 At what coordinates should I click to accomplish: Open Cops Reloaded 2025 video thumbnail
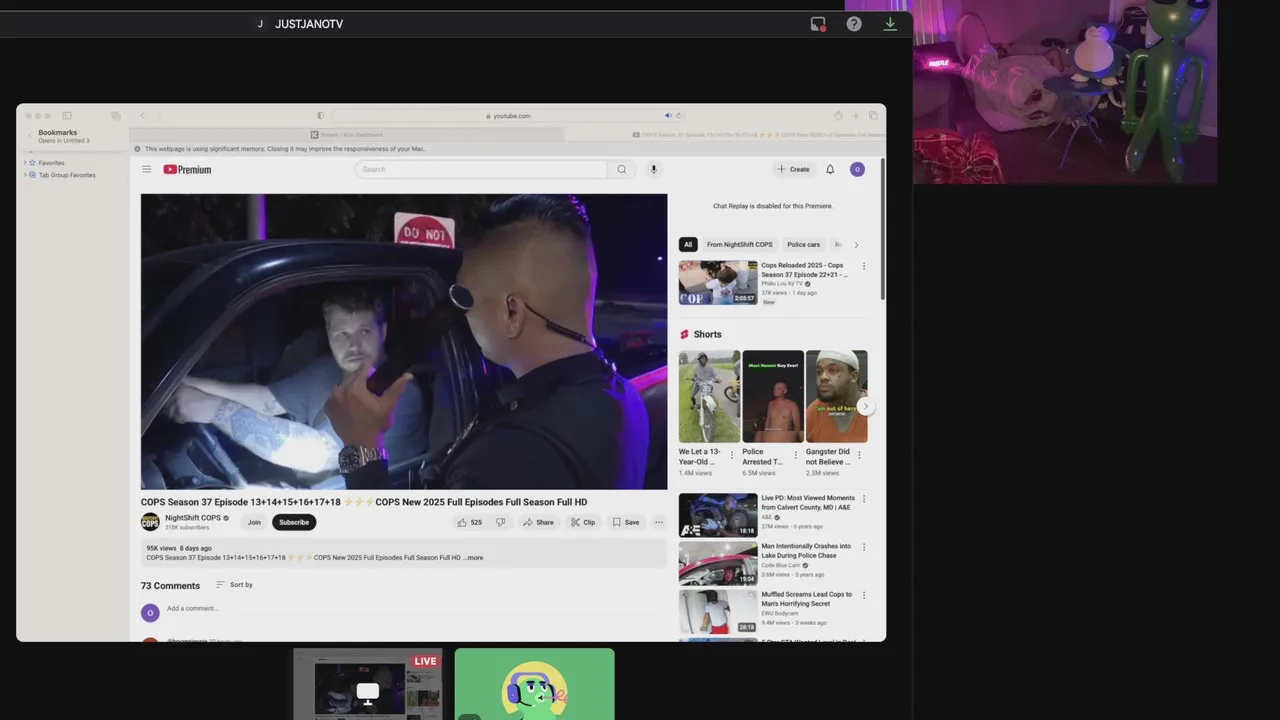click(x=718, y=283)
